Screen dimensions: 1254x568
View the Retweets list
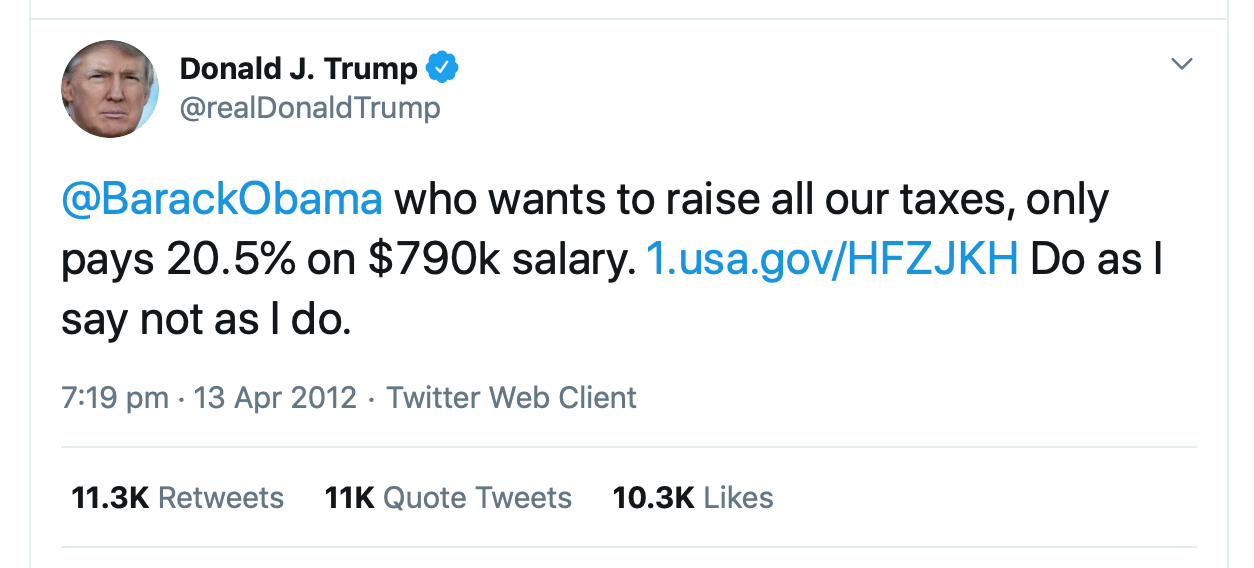click(x=221, y=498)
